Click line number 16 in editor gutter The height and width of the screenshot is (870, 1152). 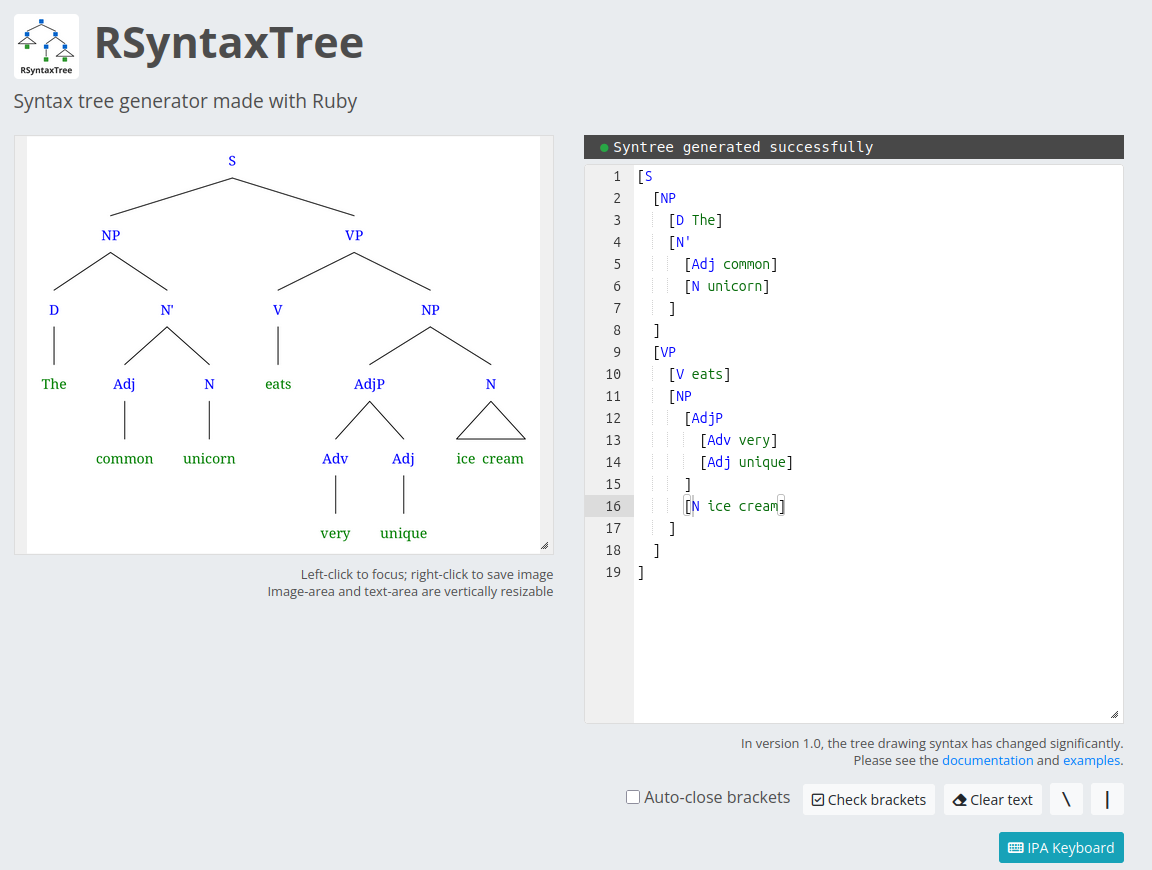(612, 506)
